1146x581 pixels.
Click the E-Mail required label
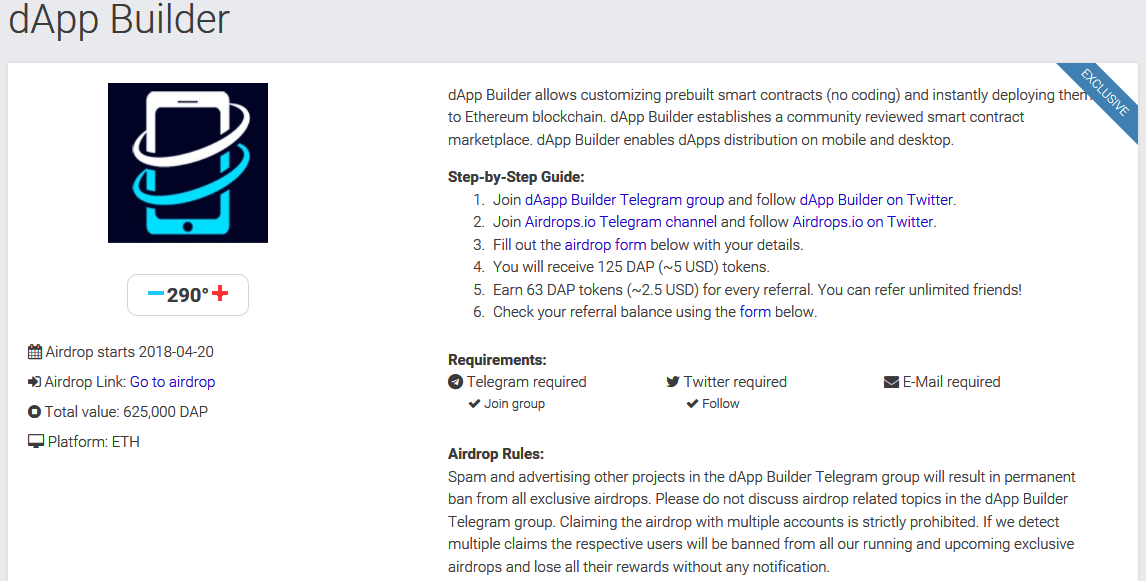coord(952,381)
